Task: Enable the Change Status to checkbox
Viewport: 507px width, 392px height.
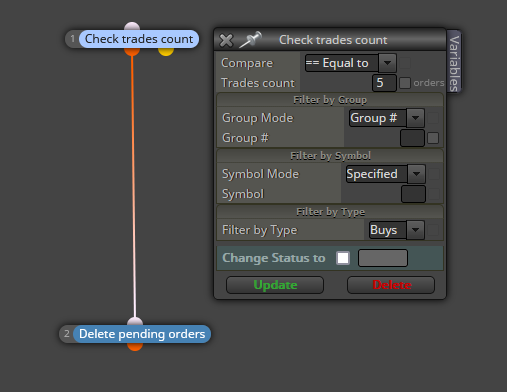Action: click(343, 258)
